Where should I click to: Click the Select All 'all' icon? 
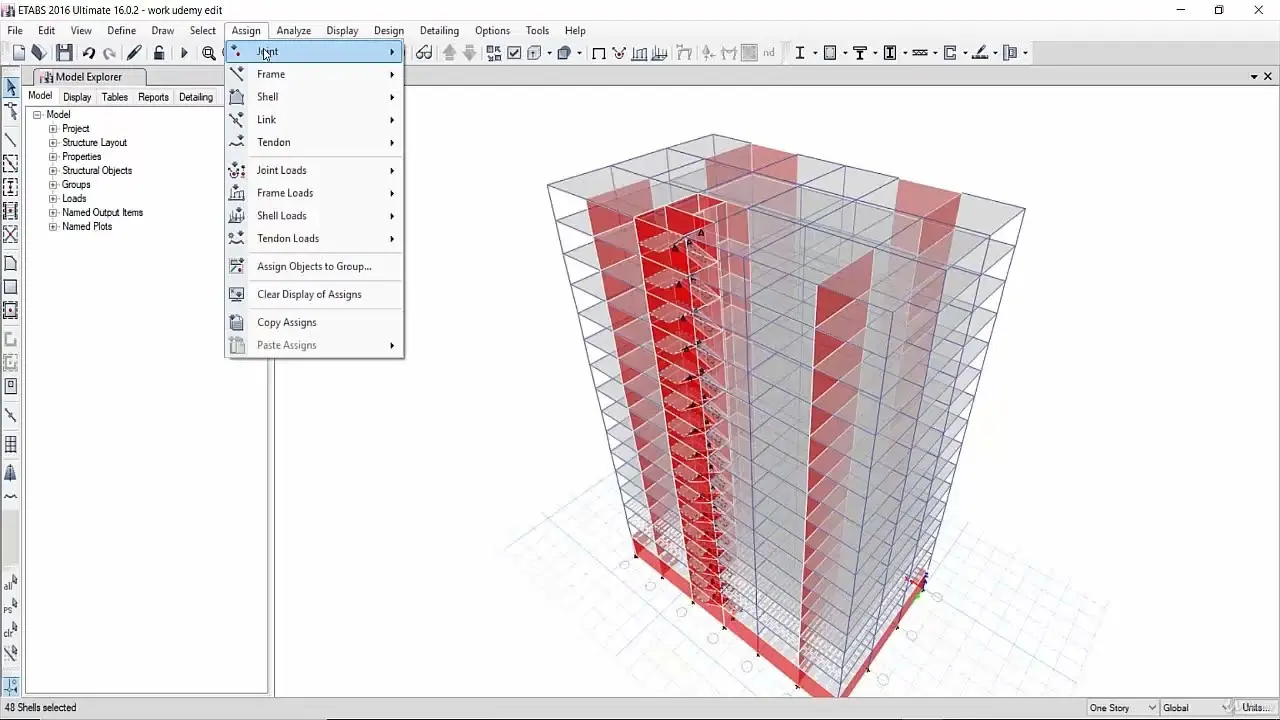11,583
